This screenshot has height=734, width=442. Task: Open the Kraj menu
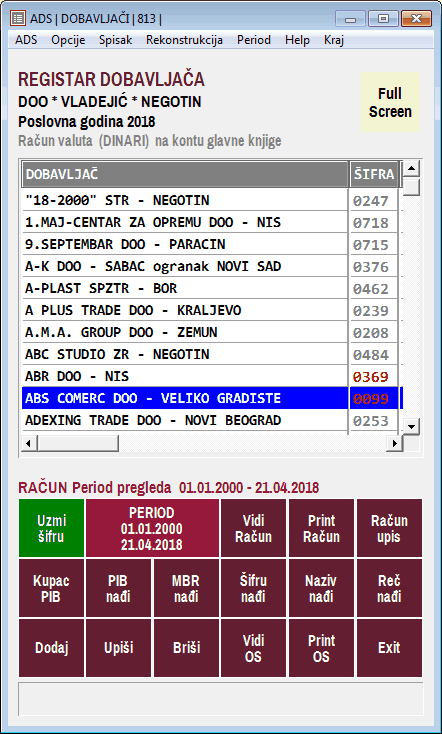coord(334,40)
